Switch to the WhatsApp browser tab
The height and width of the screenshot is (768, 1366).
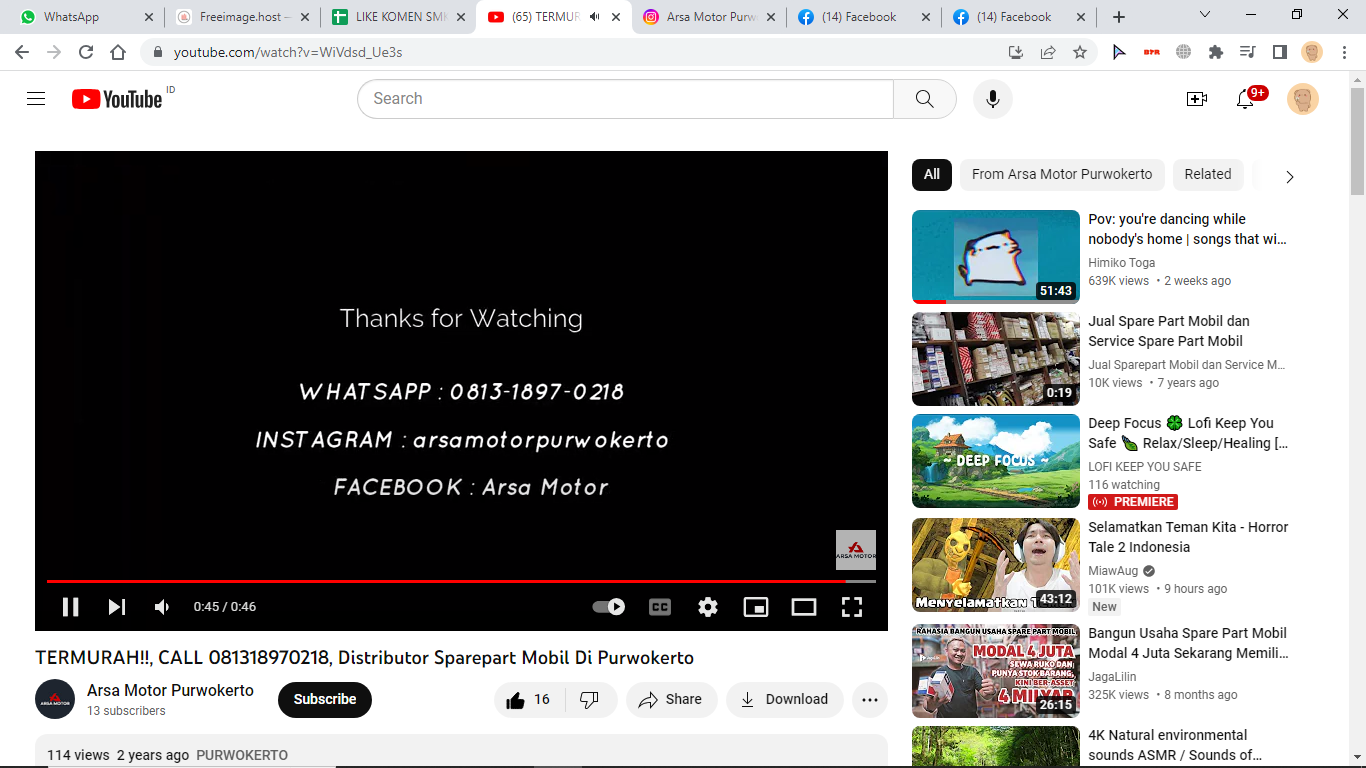click(88, 17)
